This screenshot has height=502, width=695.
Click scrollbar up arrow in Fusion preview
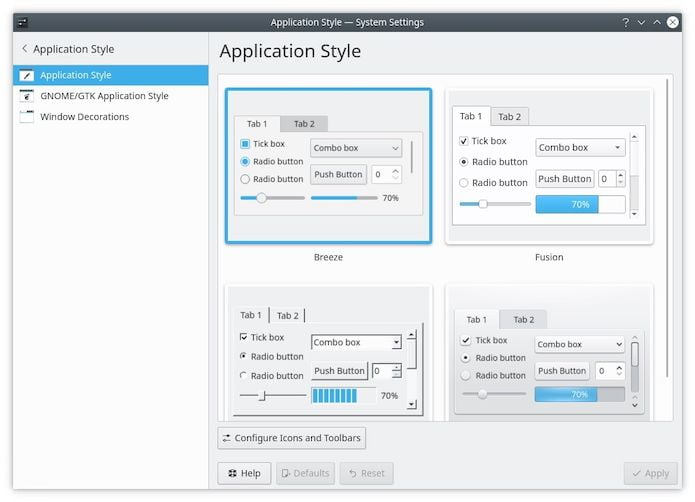tap(634, 137)
